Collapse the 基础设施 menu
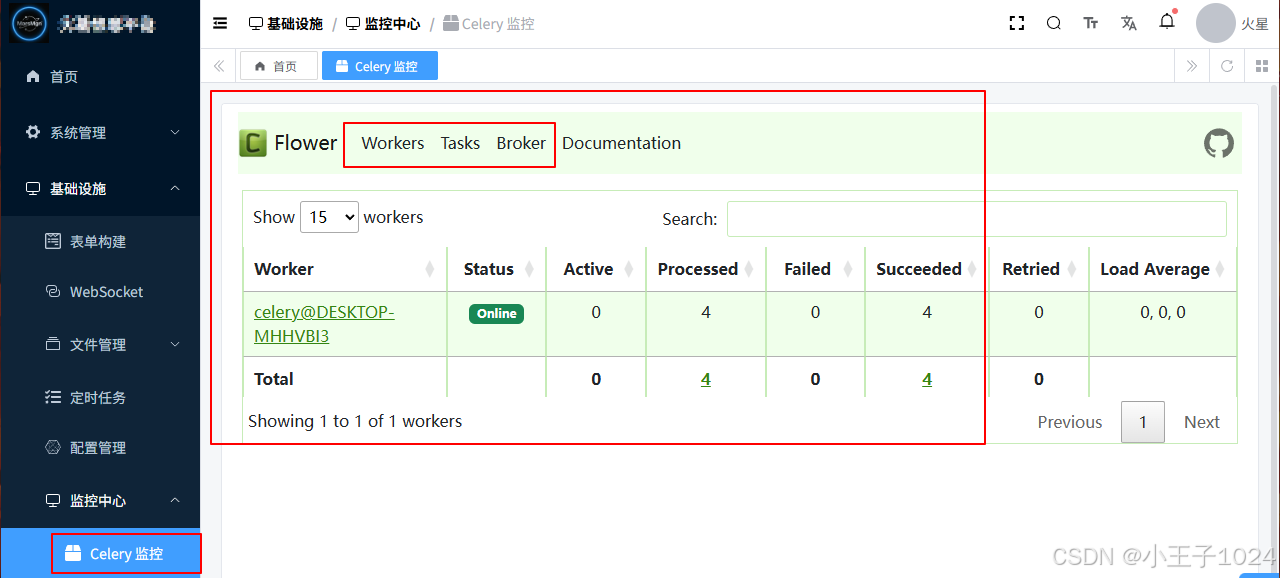The height and width of the screenshot is (578, 1280). pos(100,188)
